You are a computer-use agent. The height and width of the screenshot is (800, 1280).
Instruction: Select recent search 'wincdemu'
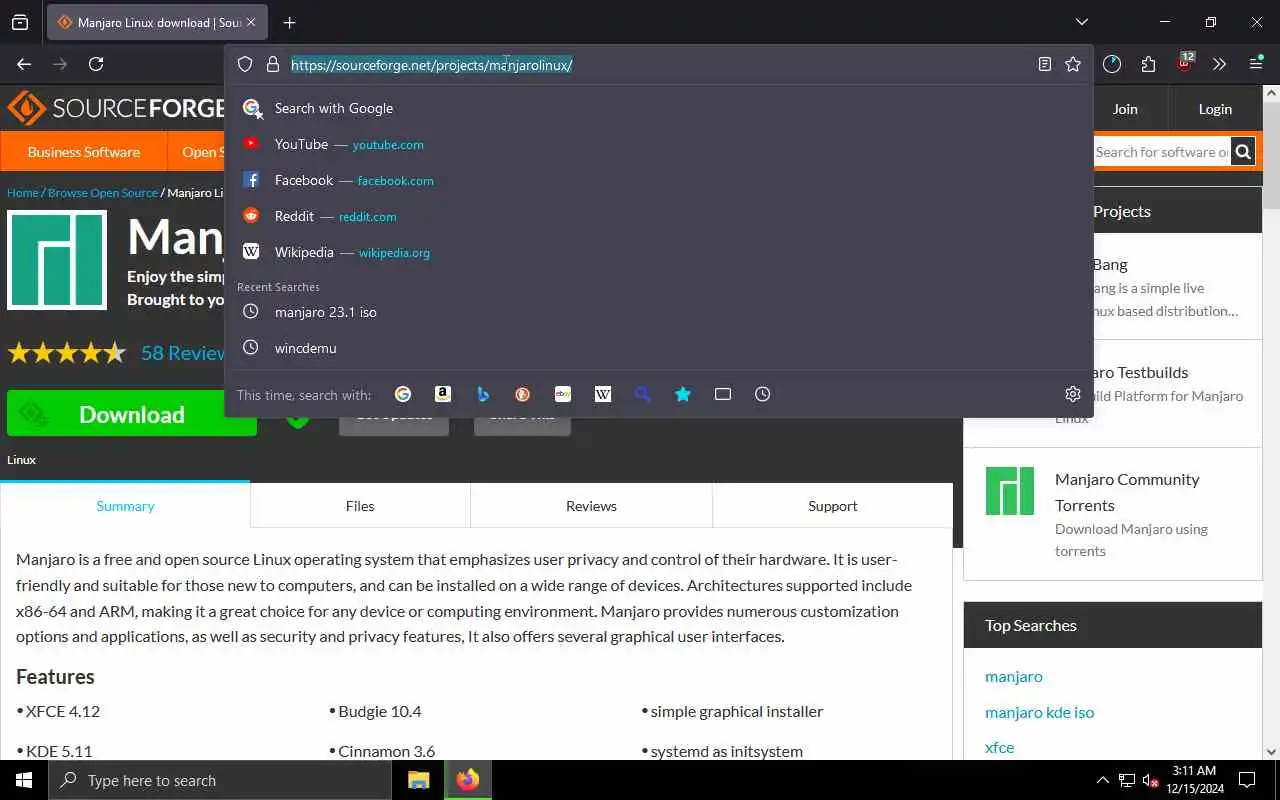coord(659,348)
